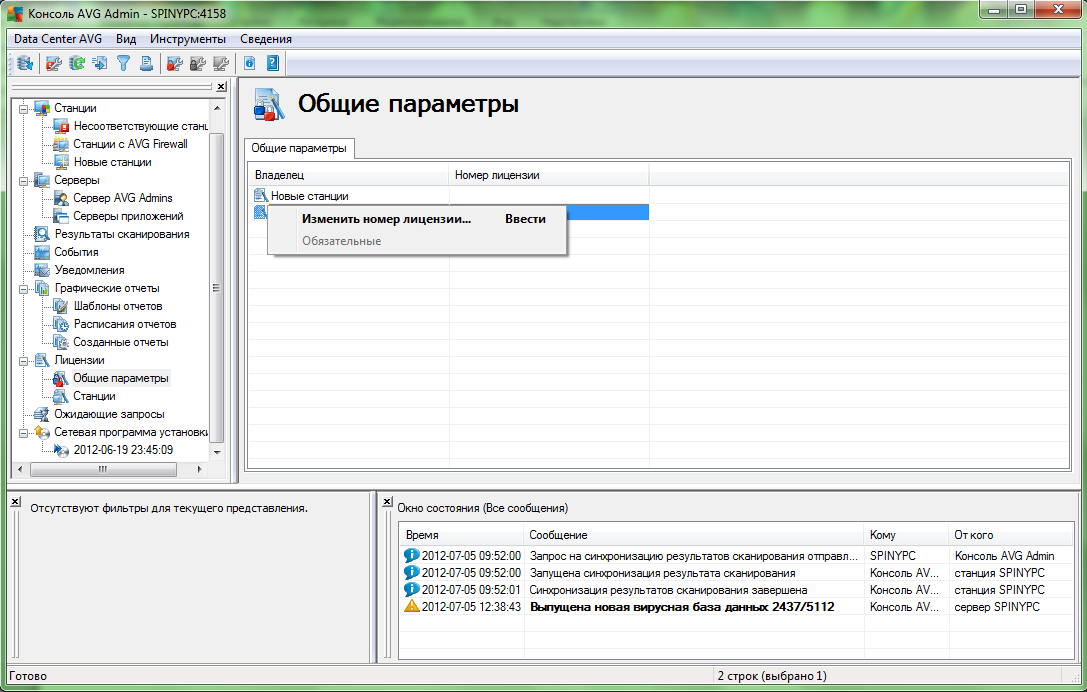Click the green refresh database toolbar icon
Image resolution: width=1087 pixels, height=692 pixels.
(x=77, y=63)
